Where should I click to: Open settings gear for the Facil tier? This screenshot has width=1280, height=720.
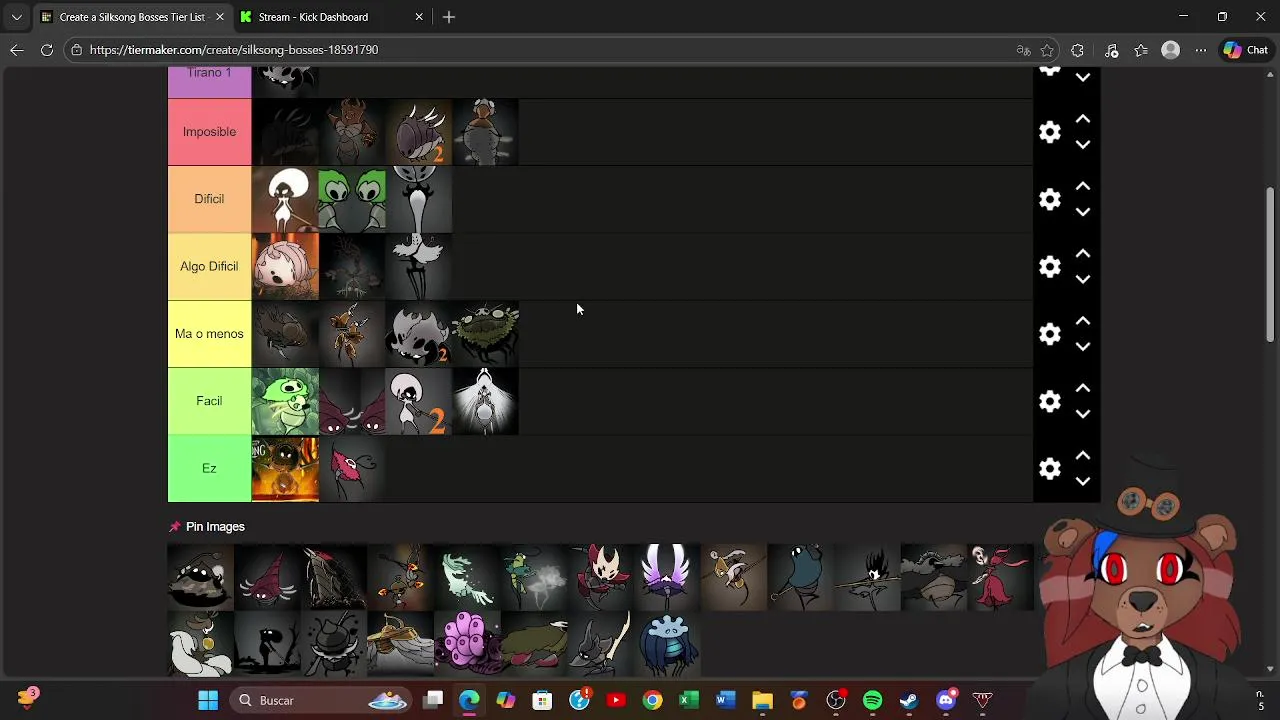1049,401
